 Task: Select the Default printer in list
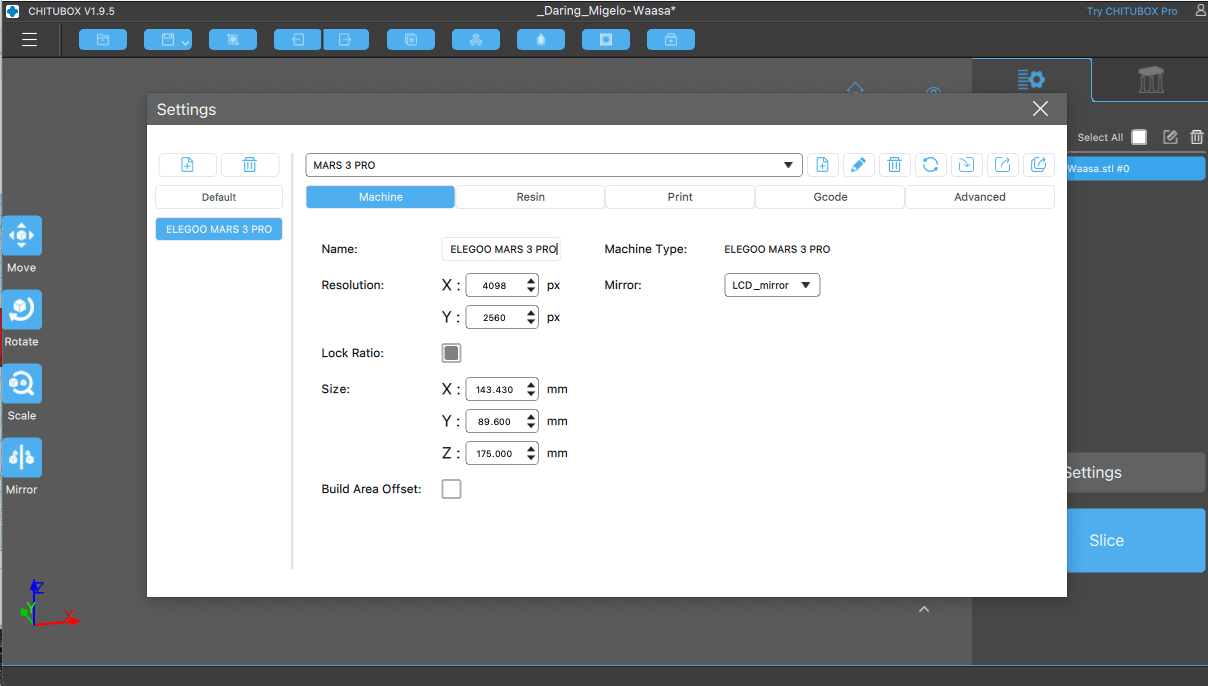[x=219, y=197]
